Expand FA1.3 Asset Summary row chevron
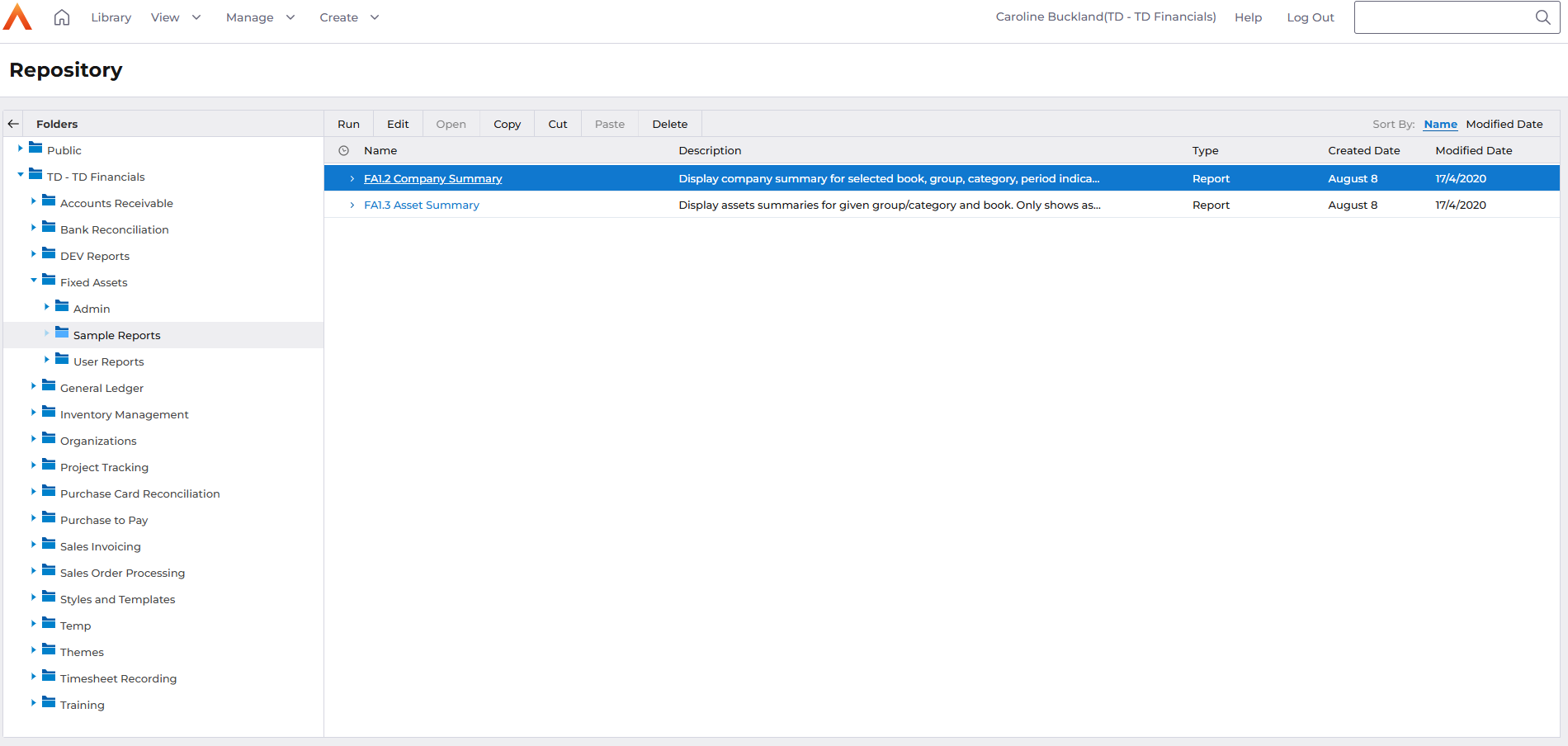 (x=352, y=205)
